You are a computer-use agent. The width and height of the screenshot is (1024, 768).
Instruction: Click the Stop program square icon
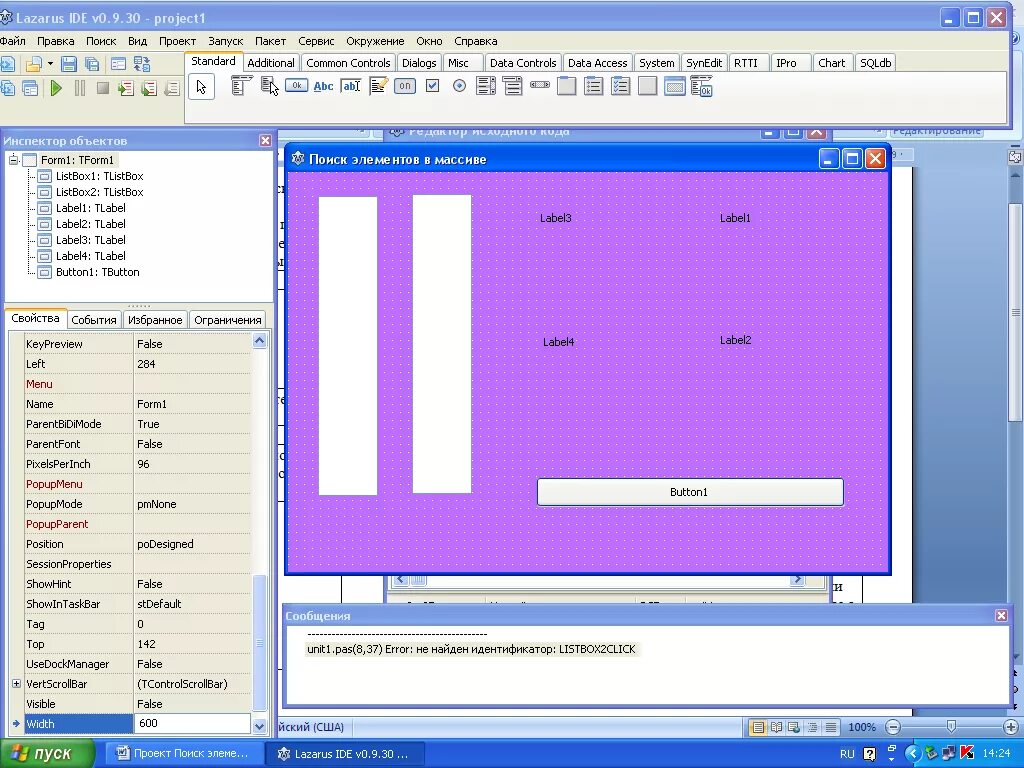click(x=103, y=88)
